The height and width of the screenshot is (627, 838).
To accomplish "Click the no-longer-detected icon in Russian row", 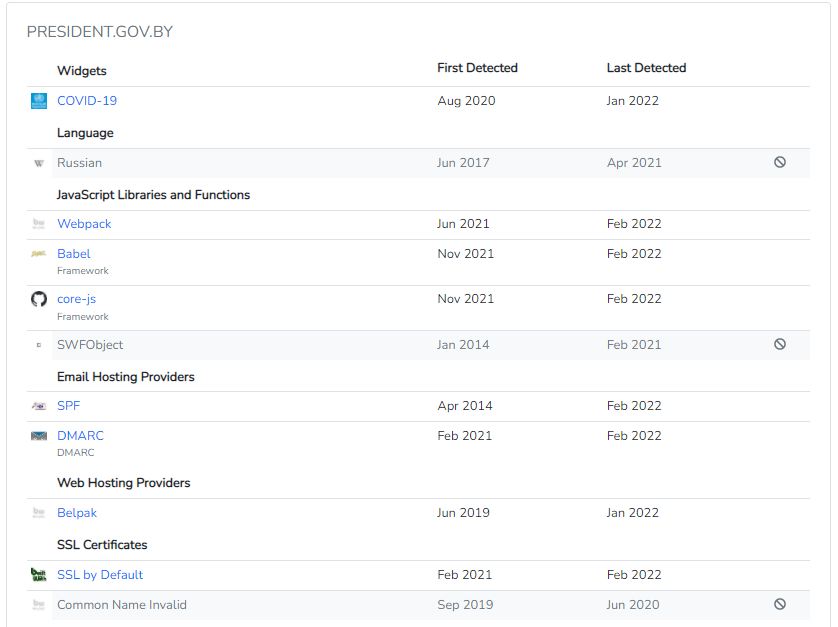I will (x=780, y=162).
